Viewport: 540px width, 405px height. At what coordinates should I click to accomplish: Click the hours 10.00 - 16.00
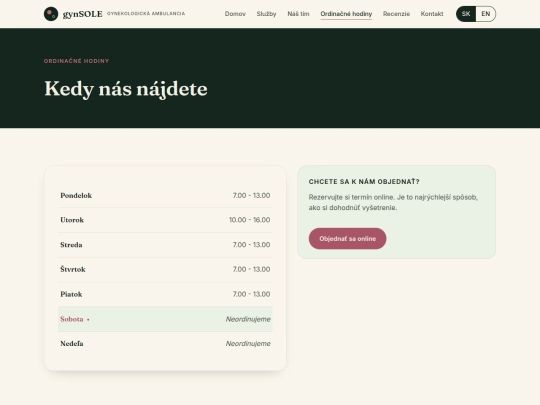tap(250, 220)
